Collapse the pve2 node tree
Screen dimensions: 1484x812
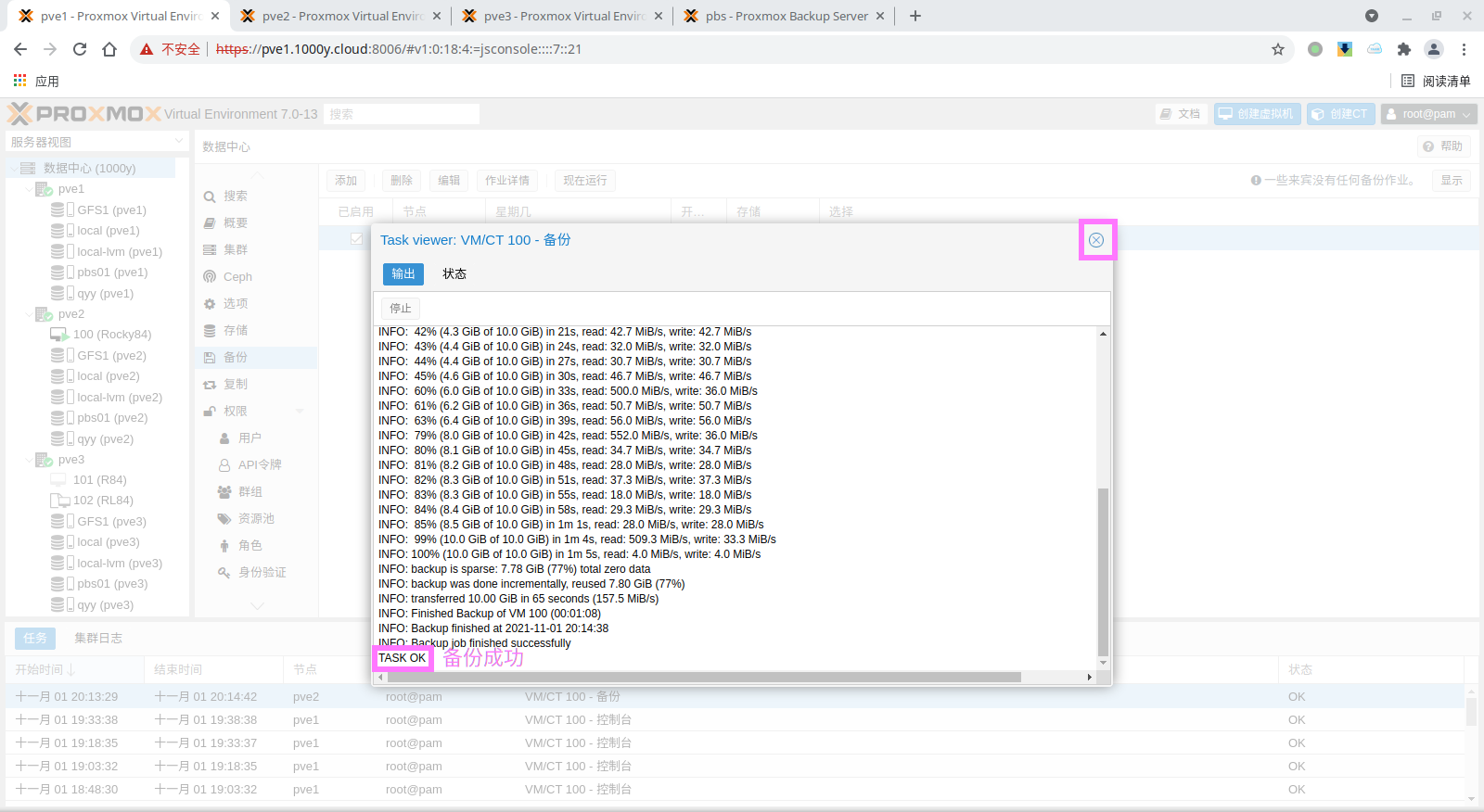(28, 314)
